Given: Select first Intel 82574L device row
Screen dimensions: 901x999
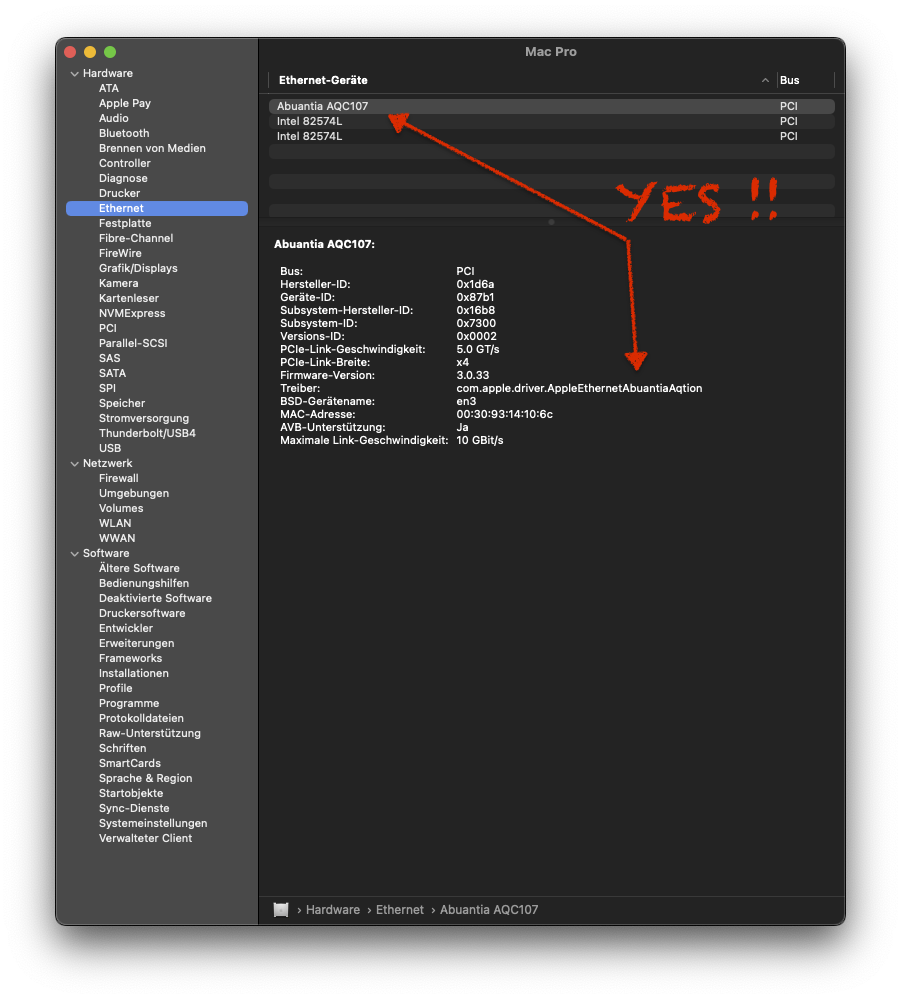Looking at the screenshot, I should 552,121.
